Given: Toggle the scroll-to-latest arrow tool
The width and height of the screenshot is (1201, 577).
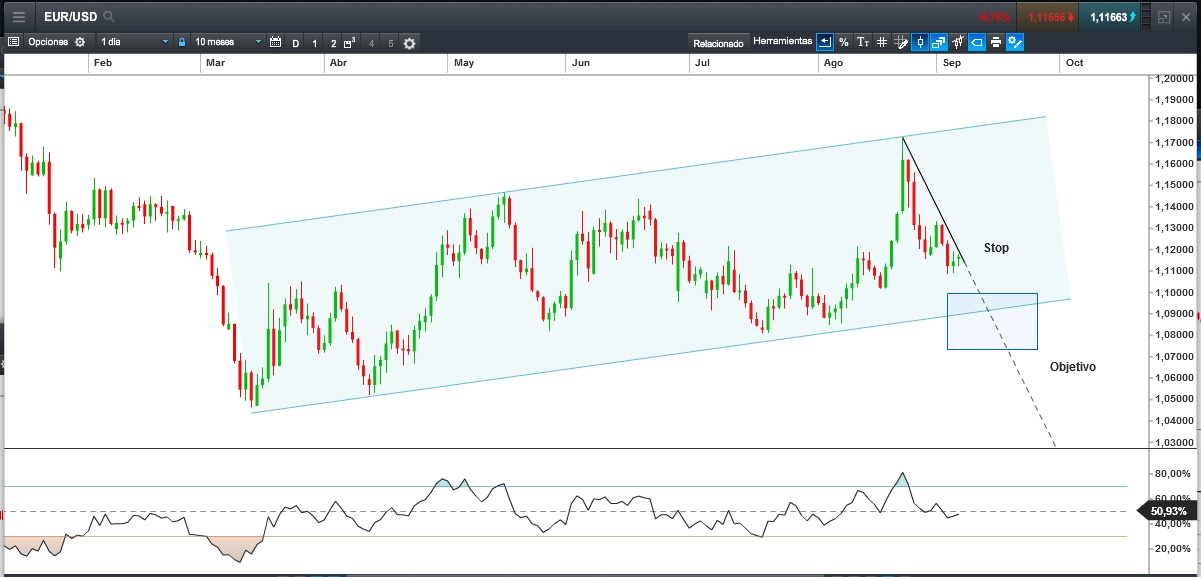Looking at the screenshot, I should coord(825,42).
